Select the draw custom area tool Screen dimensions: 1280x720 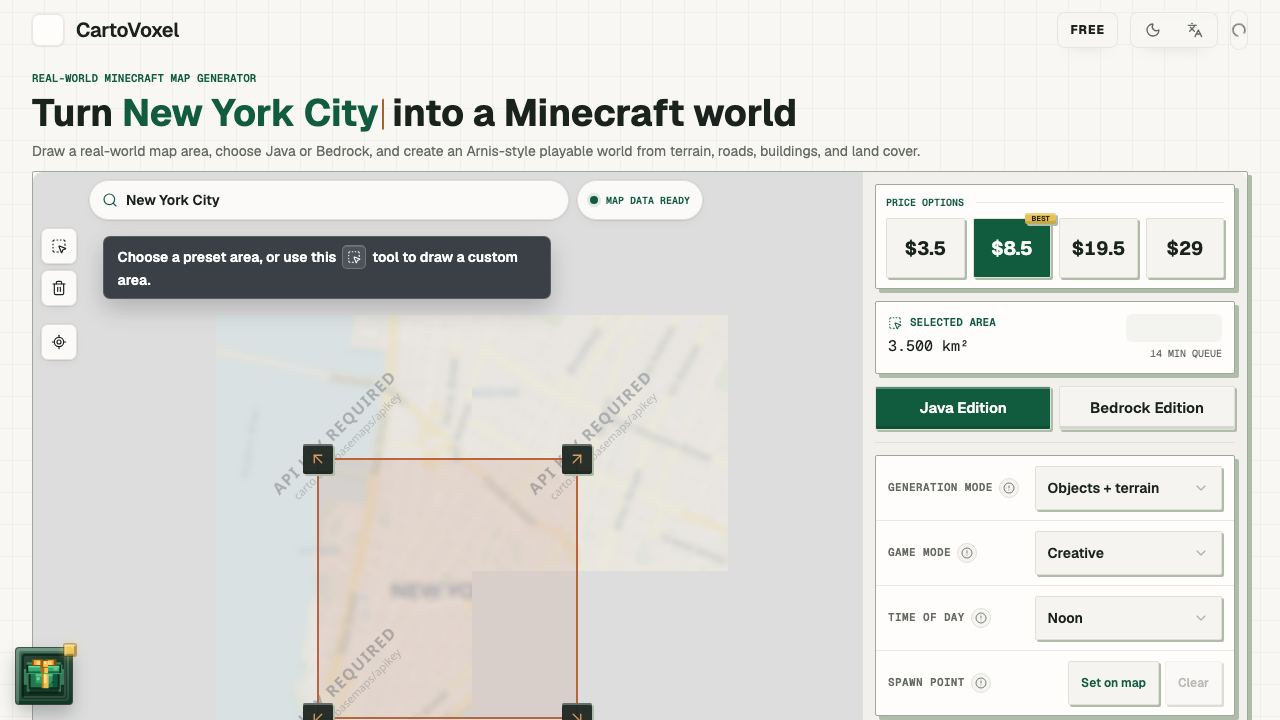point(59,246)
